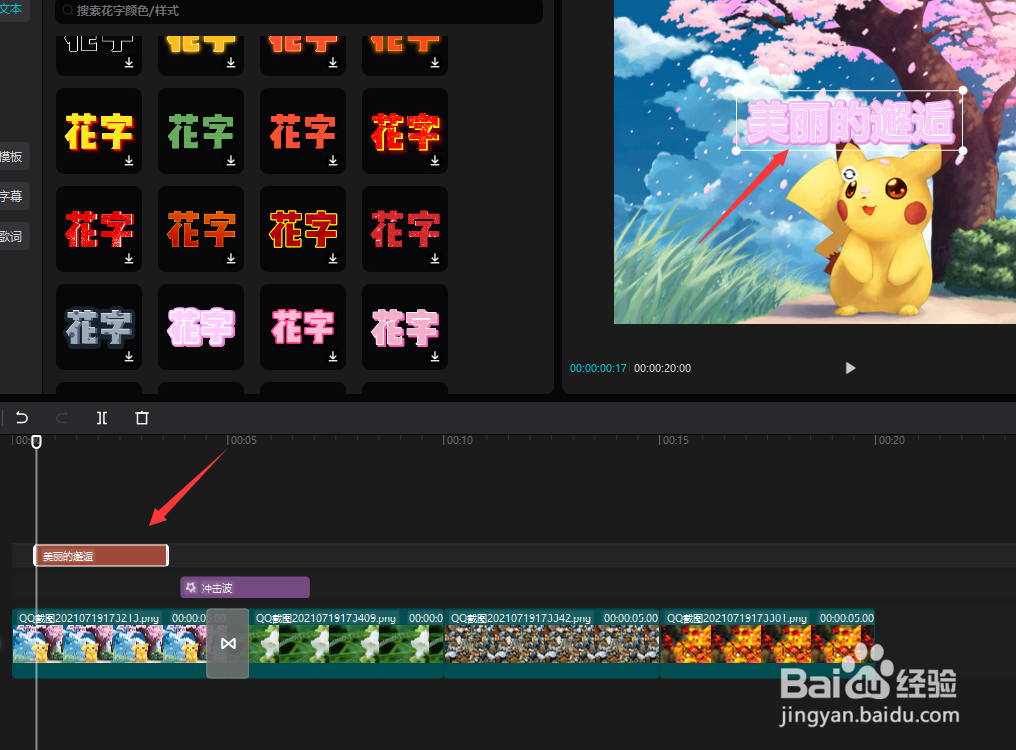Select the third clip QQ截图20210719173342.png
The height and width of the screenshot is (750, 1016).
tap(551, 643)
